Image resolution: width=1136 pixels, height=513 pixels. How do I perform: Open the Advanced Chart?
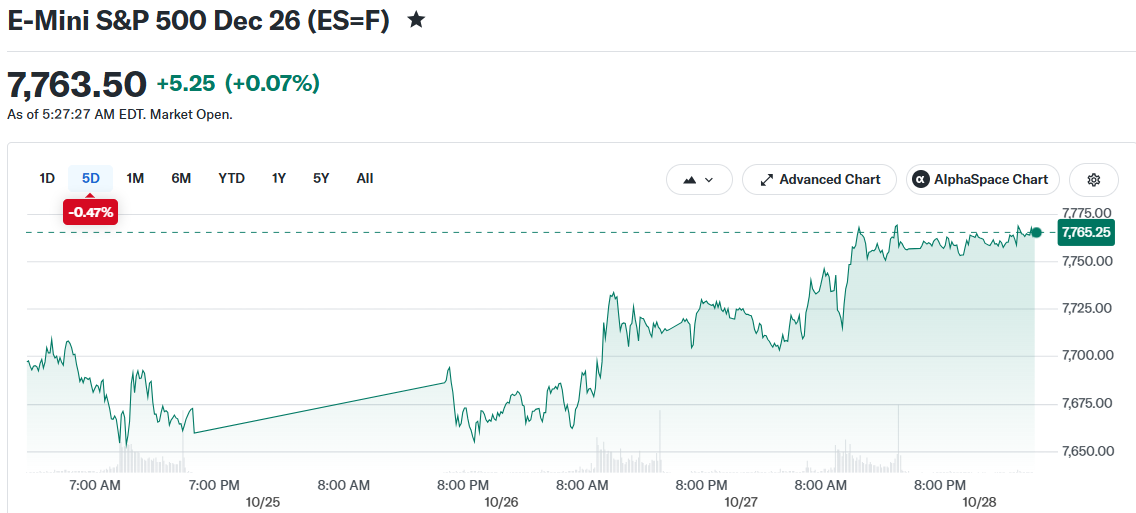819,180
